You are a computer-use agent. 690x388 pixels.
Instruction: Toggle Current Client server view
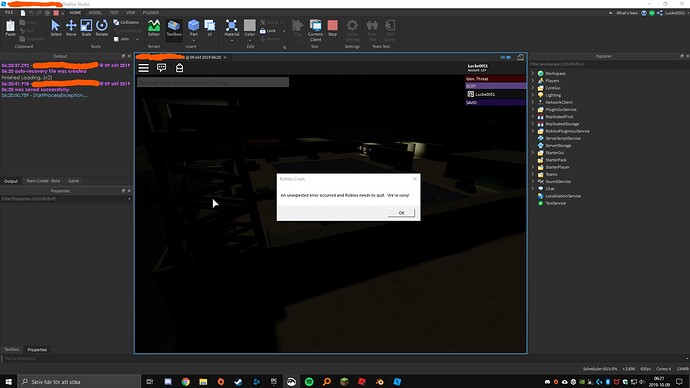(315, 30)
